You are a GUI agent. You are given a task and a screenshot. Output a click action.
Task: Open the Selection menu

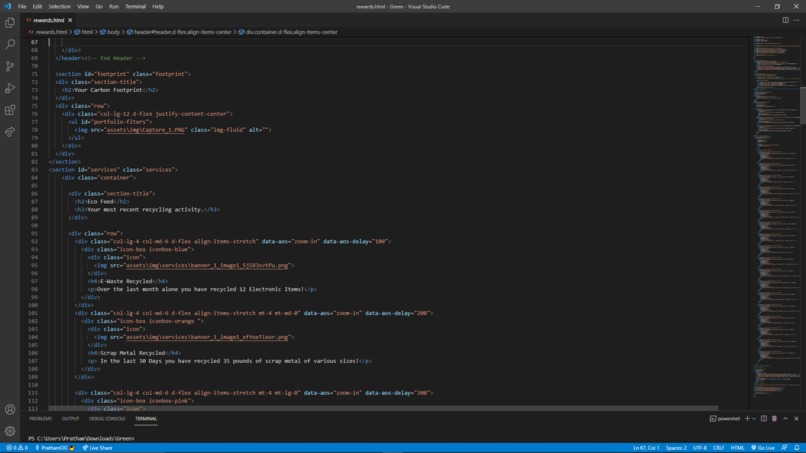(x=60, y=7)
